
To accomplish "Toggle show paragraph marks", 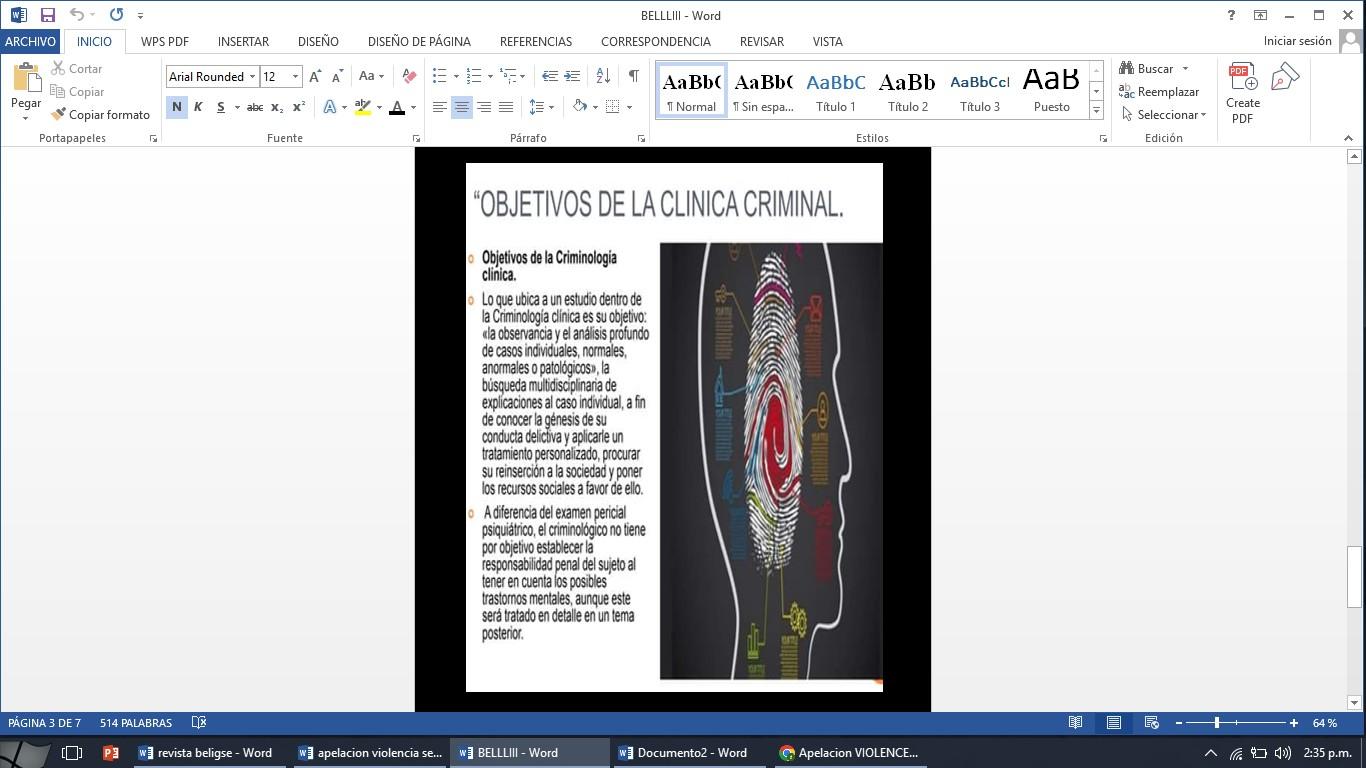I will (x=634, y=76).
